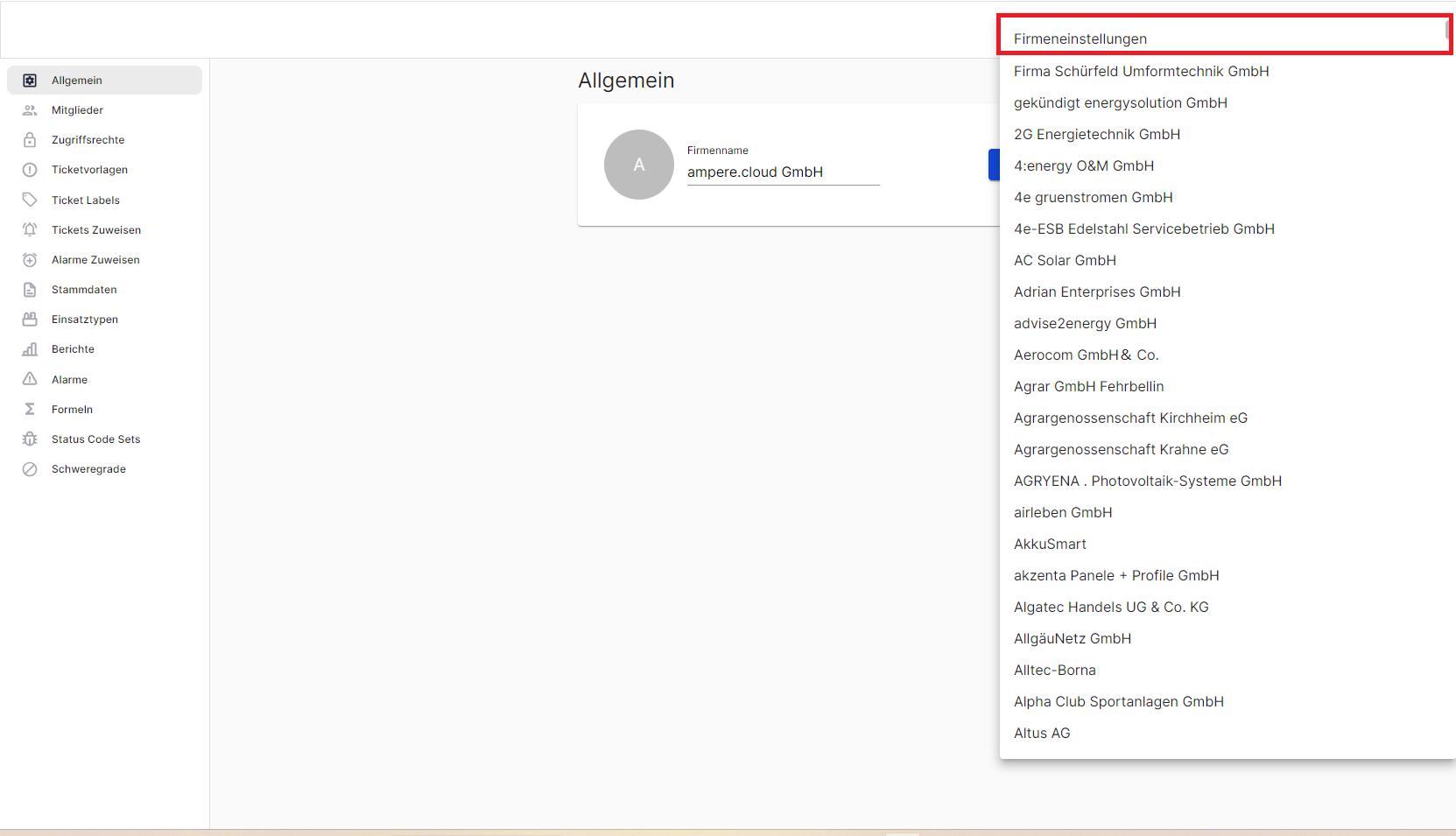Select Altus AG company entry
Viewport: 1456px width, 836px height.
point(1042,733)
